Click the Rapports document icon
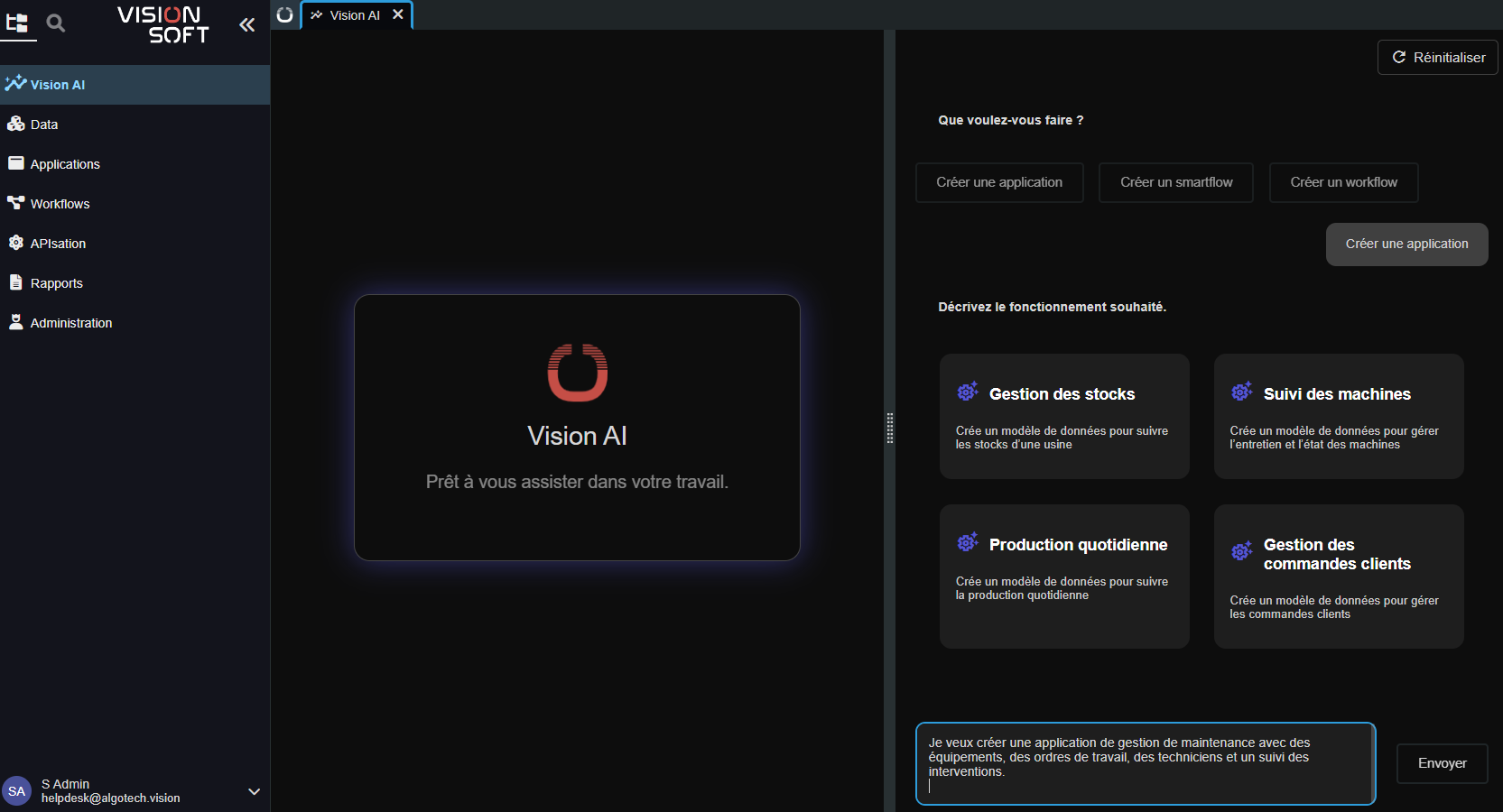Viewport: 1503px width, 812px height. [x=15, y=282]
